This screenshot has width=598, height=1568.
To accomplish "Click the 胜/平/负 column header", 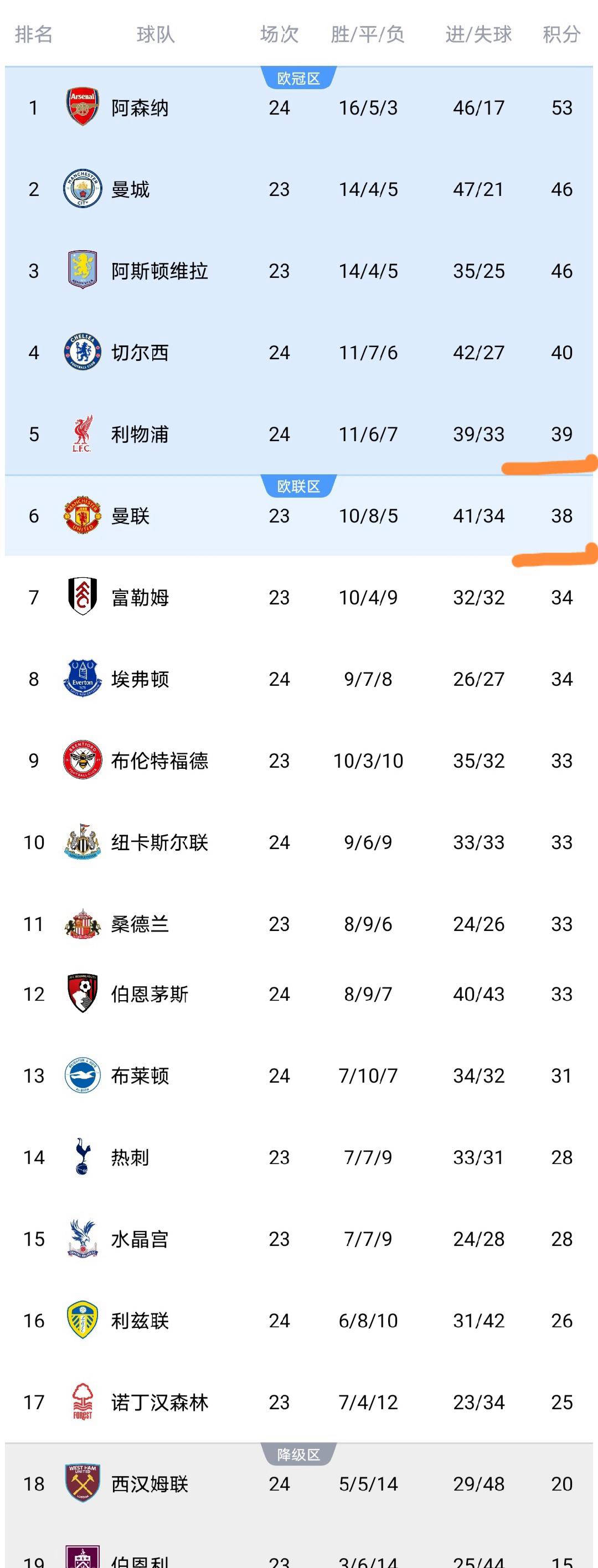I will coord(367,34).
